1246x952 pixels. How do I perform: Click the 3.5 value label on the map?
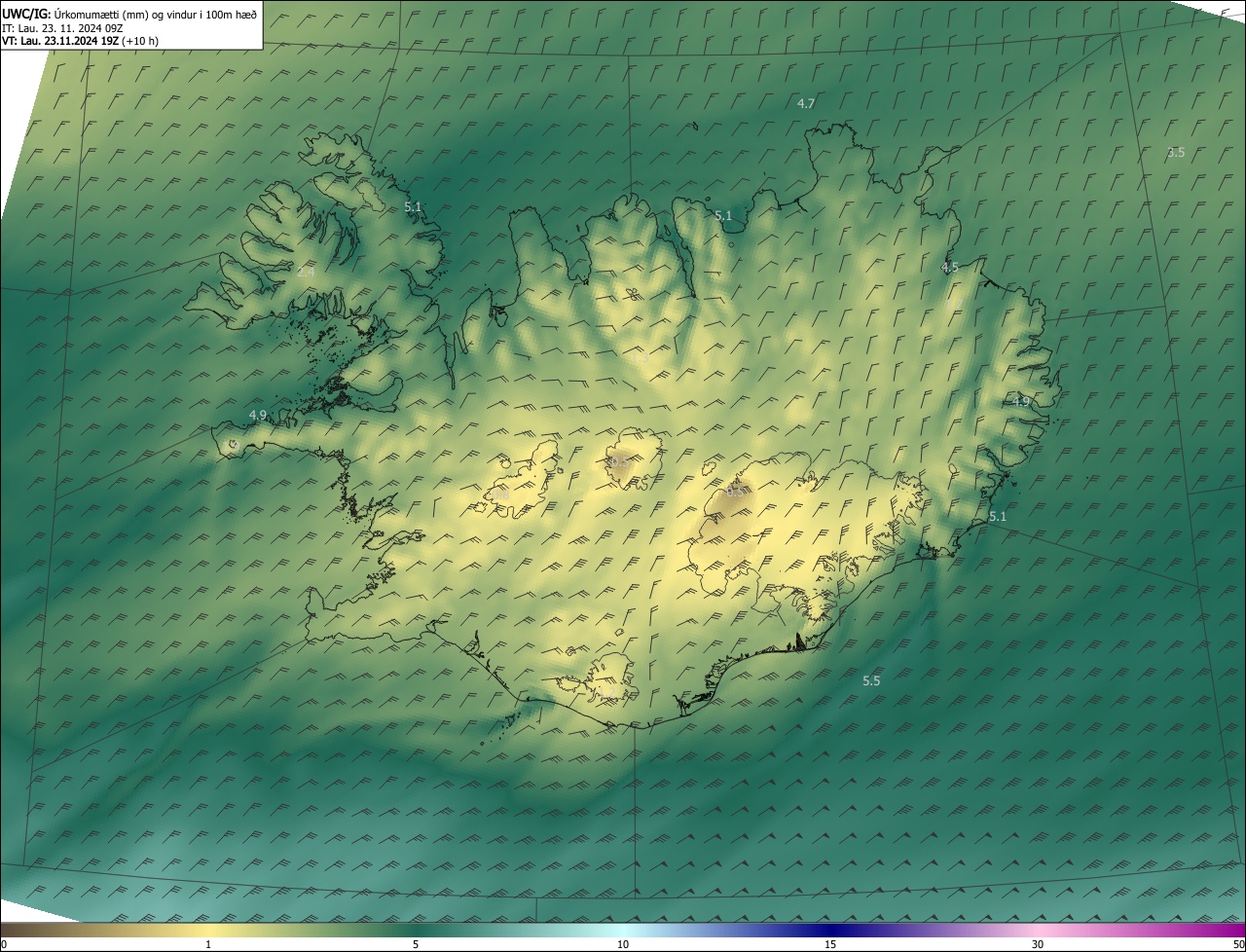coord(1176,152)
